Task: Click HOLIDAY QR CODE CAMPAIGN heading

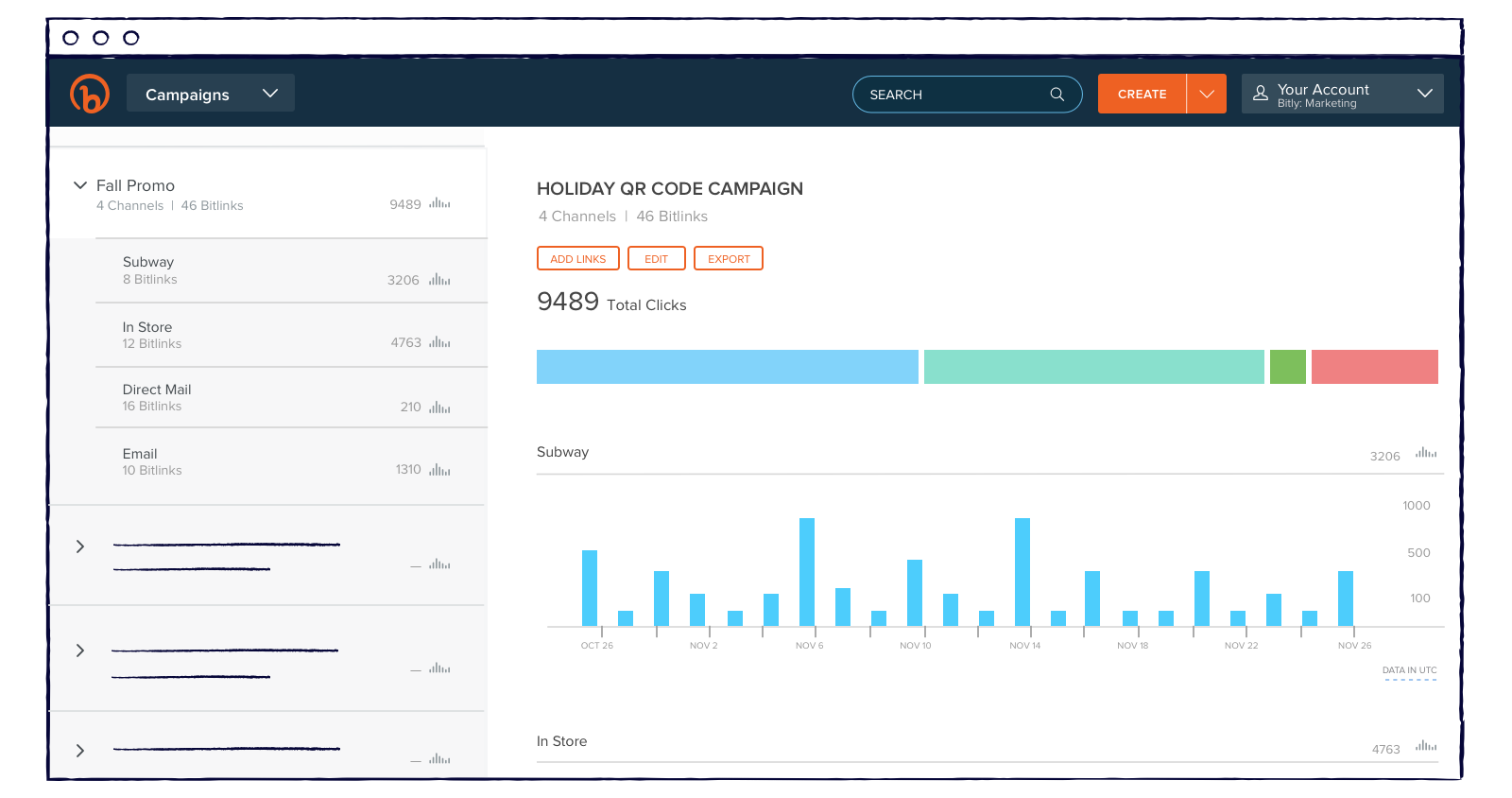Action: pyautogui.click(x=670, y=188)
